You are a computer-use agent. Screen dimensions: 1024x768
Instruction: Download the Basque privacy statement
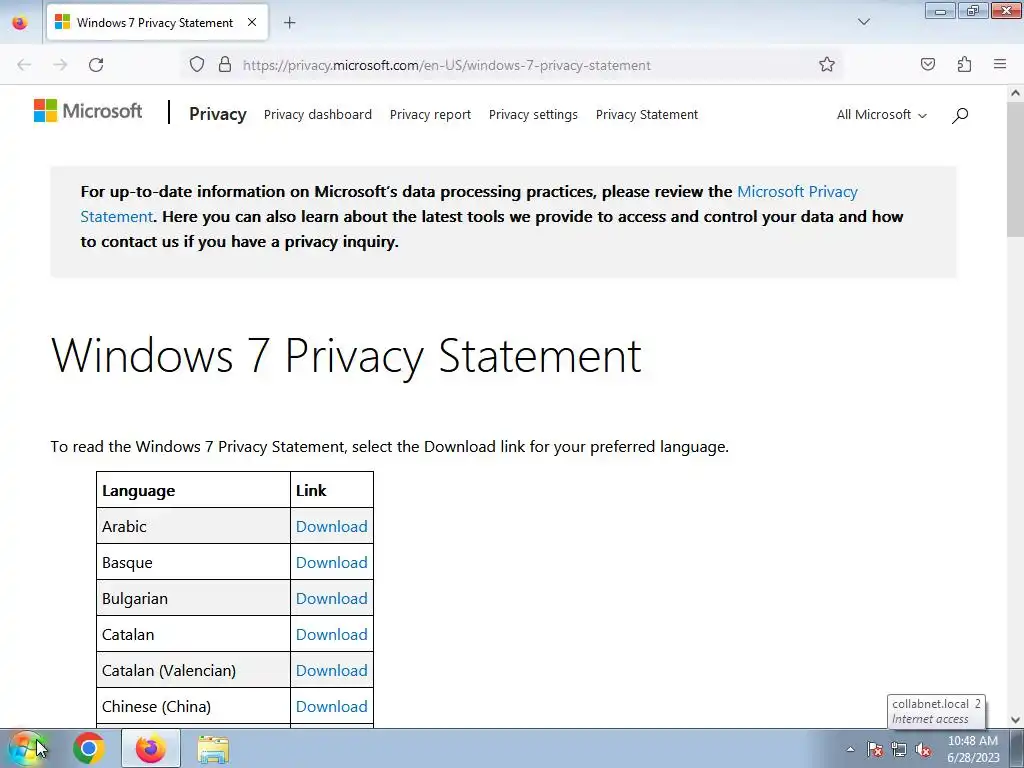point(331,562)
